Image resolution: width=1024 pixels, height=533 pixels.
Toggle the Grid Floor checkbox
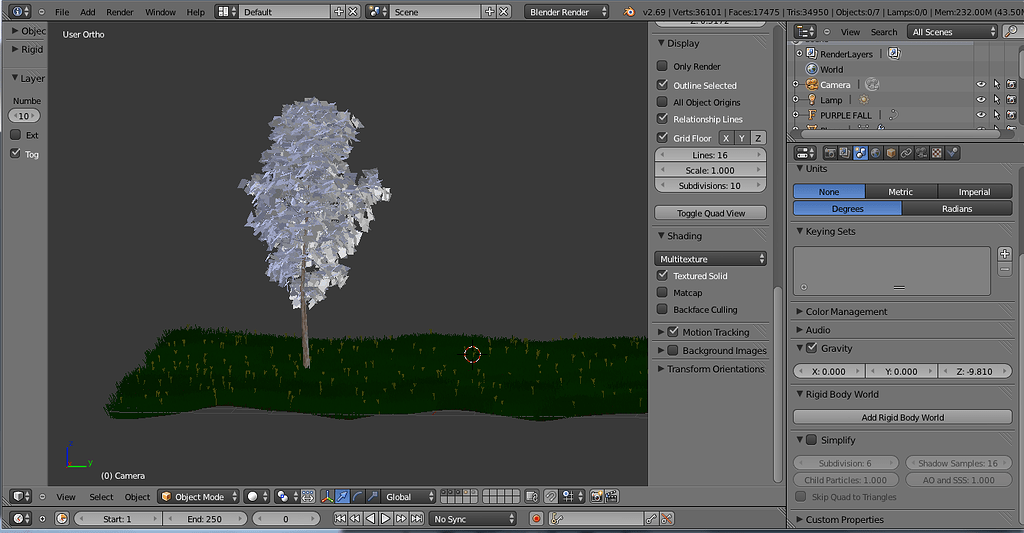(662, 138)
